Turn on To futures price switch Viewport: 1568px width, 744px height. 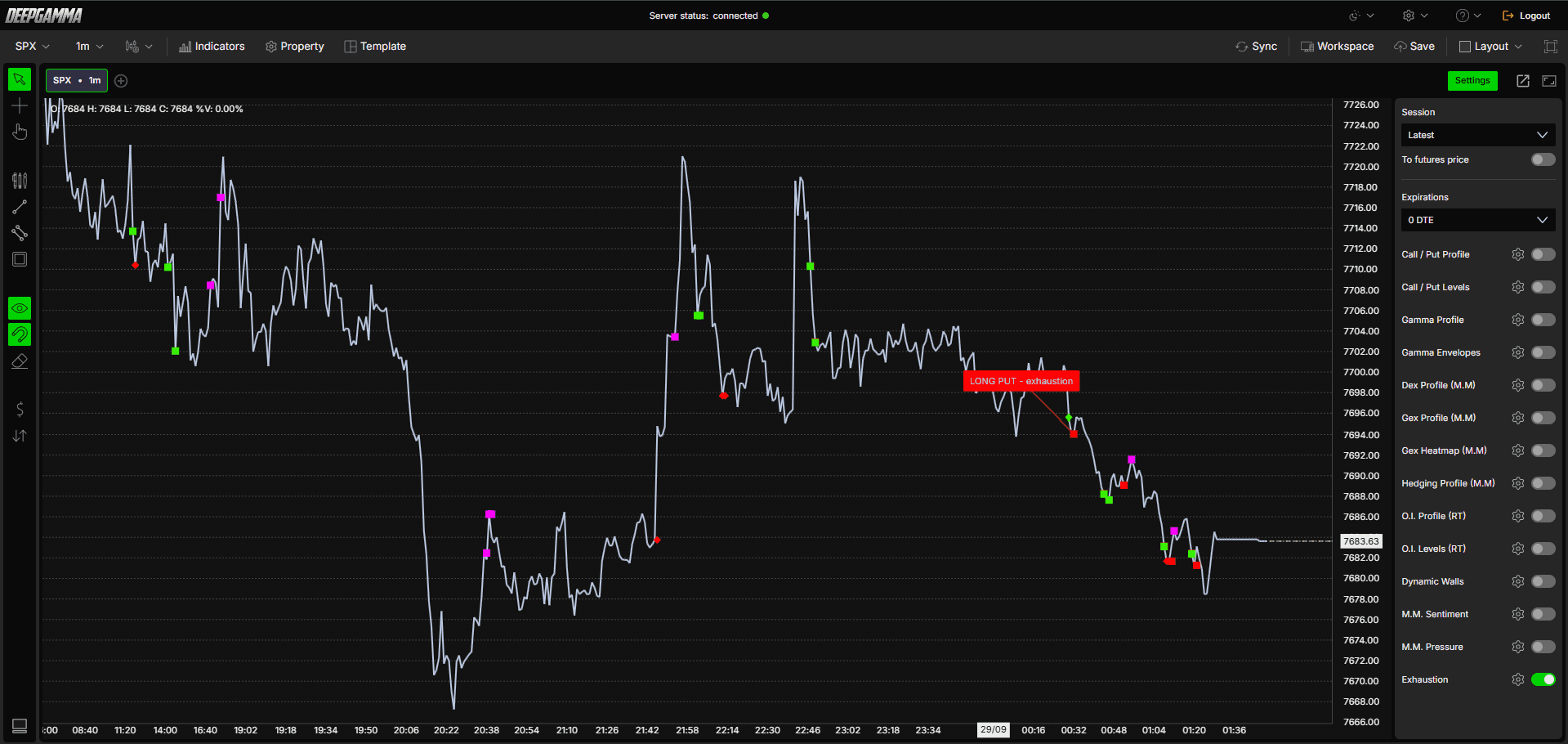1543,159
